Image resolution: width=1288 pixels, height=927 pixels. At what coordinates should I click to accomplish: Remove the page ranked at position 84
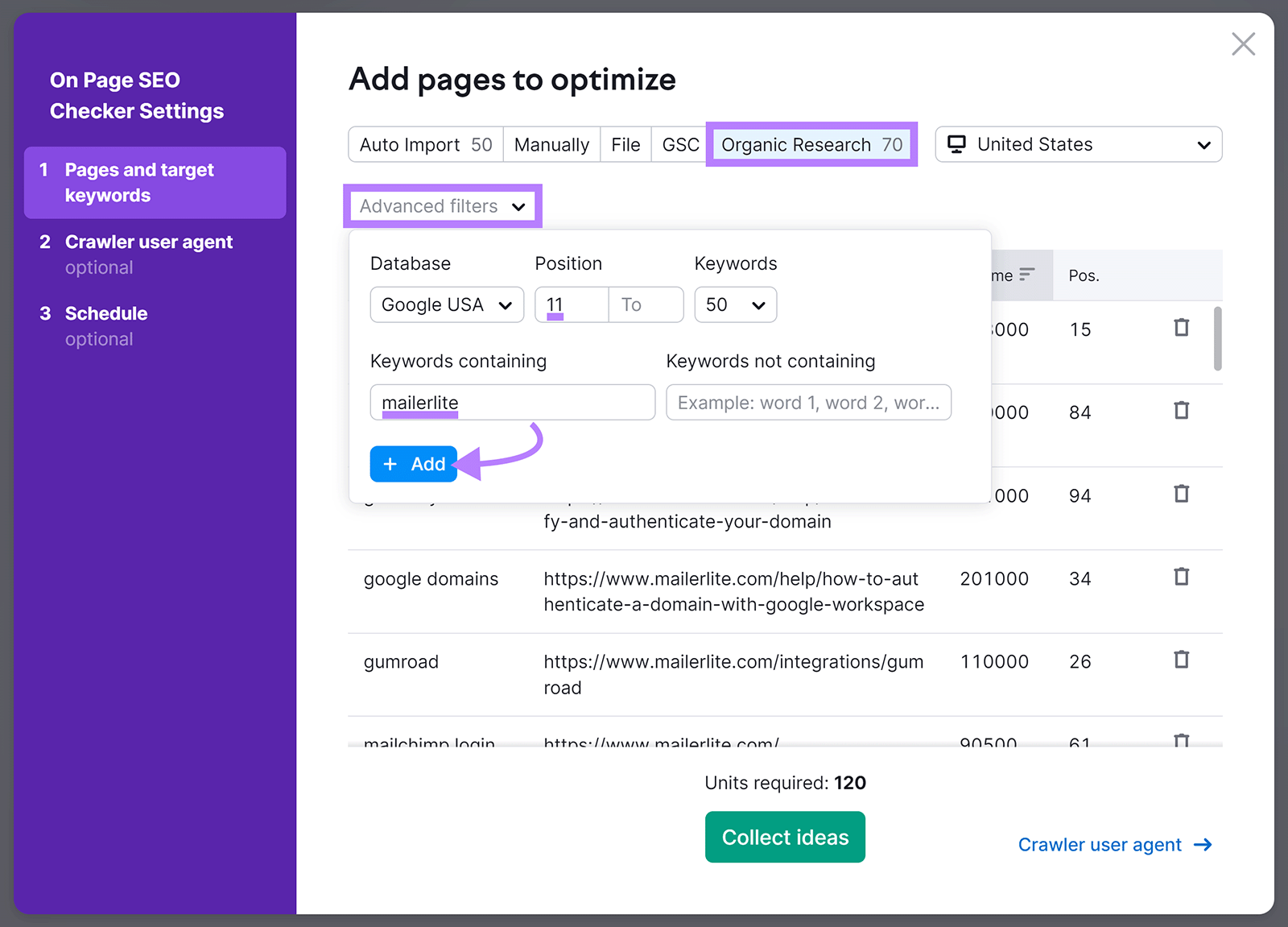[x=1182, y=410]
